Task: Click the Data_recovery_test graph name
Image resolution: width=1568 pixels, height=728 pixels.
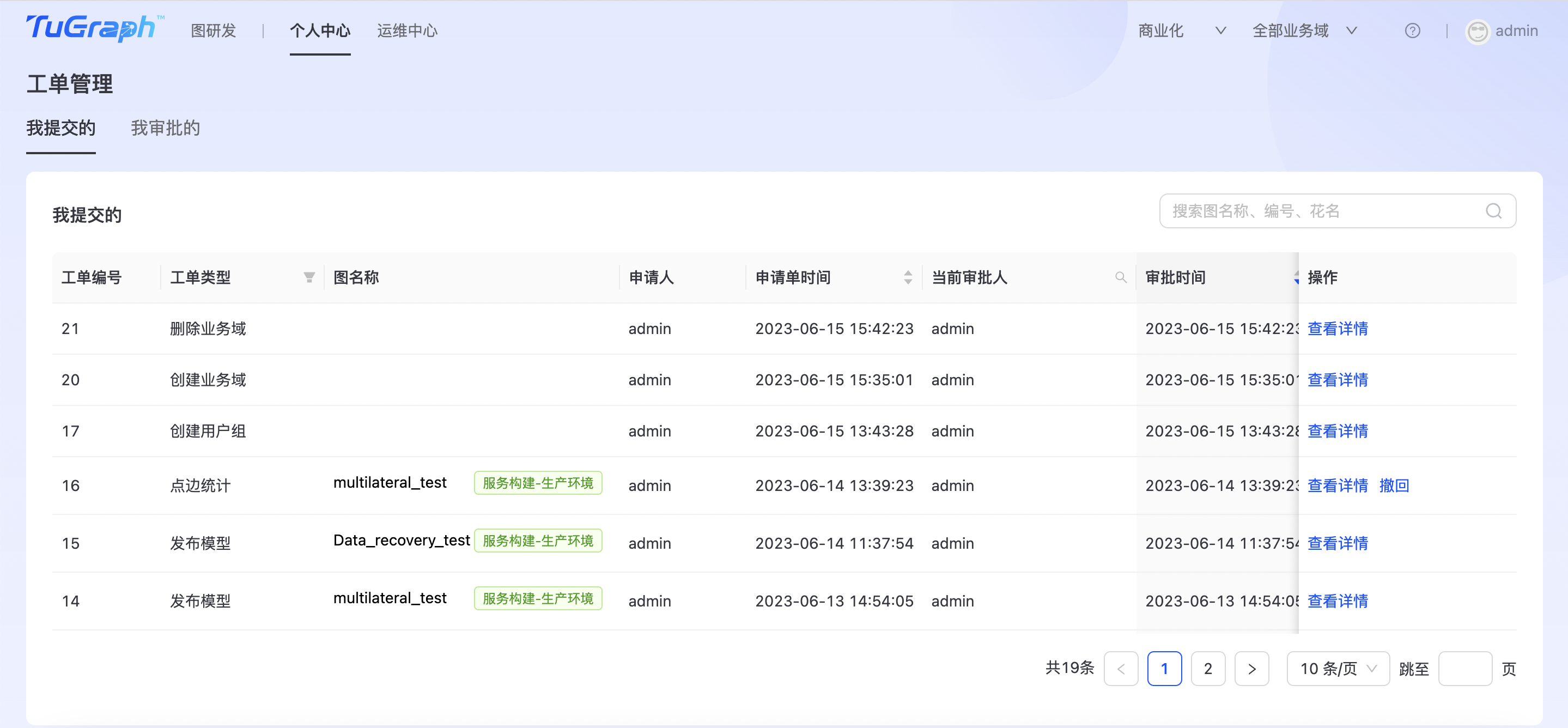Action: 402,540
